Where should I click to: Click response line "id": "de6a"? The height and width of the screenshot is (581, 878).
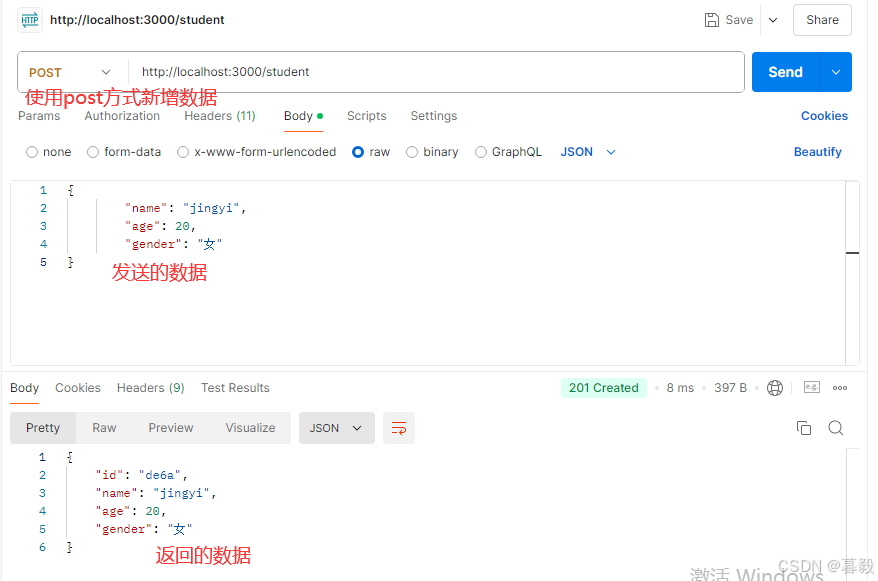pyautogui.click(x=141, y=475)
